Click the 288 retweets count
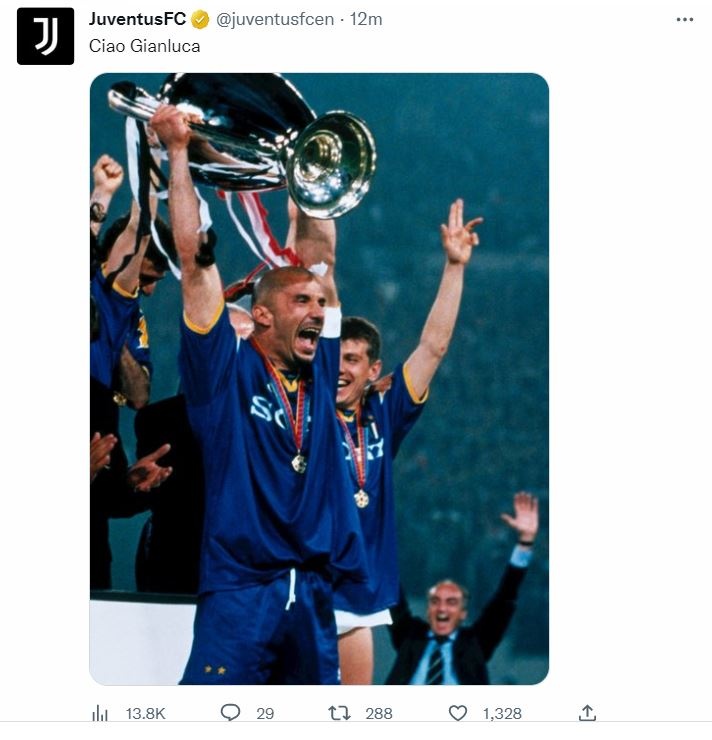 pos(378,714)
